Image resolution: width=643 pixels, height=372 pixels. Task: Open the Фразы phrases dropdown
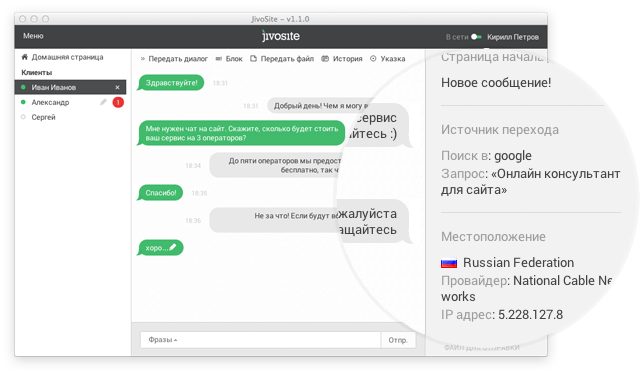[x=163, y=340]
